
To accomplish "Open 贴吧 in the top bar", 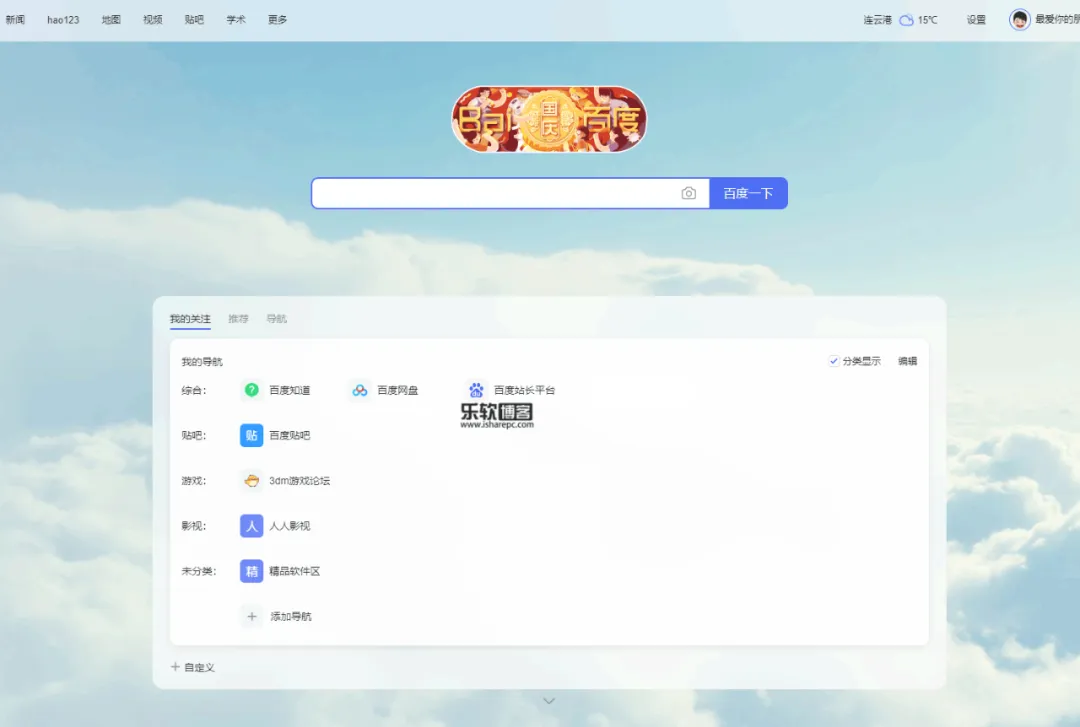I will coord(194,20).
